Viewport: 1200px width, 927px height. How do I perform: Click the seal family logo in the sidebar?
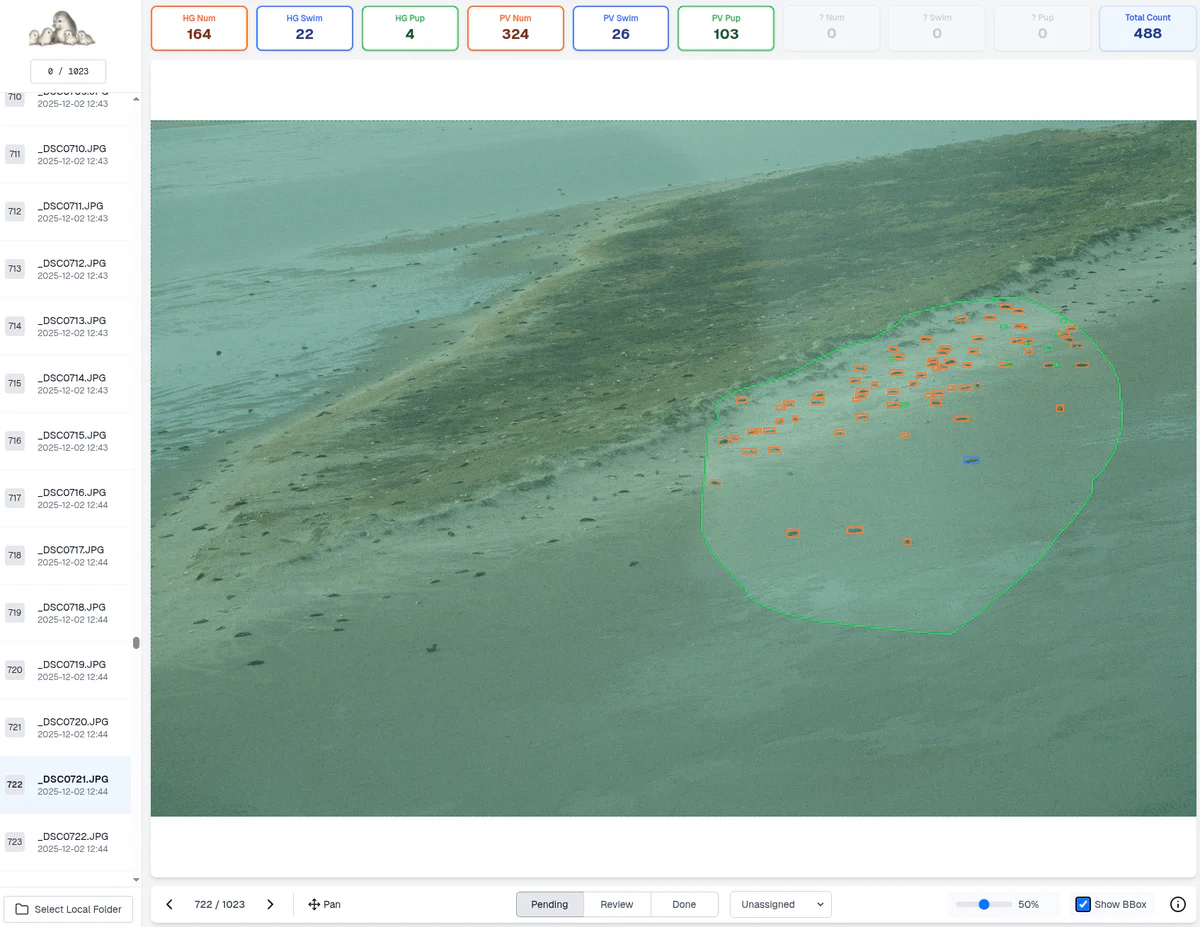(x=62, y=30)
